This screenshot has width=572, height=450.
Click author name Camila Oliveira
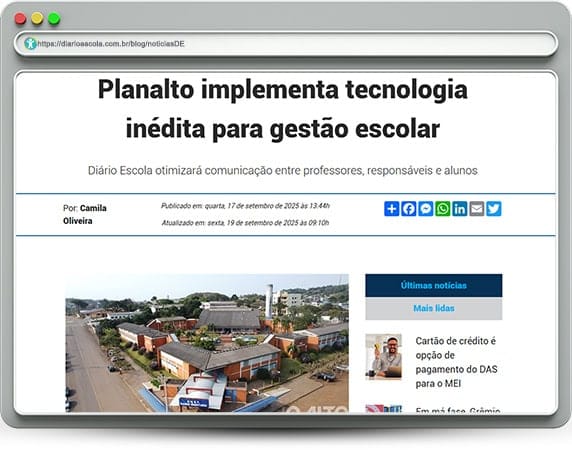coord(85,214)
